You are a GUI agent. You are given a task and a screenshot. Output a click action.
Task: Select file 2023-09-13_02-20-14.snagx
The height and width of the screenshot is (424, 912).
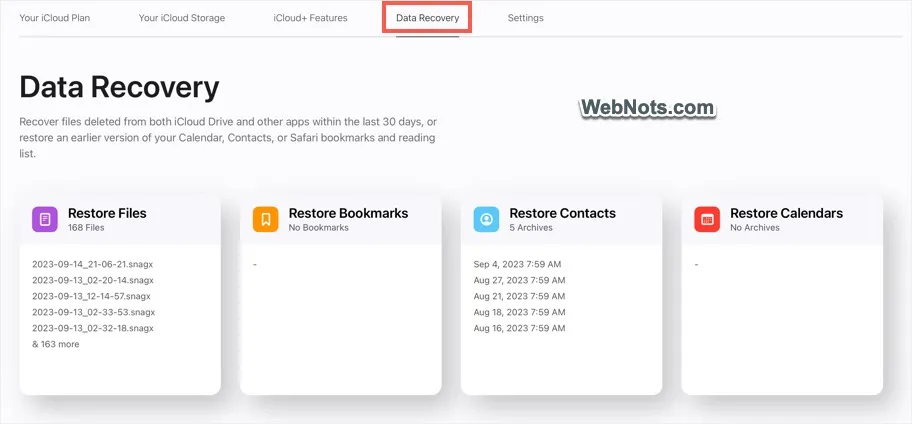pyautogui.click(x=92, y=280)
